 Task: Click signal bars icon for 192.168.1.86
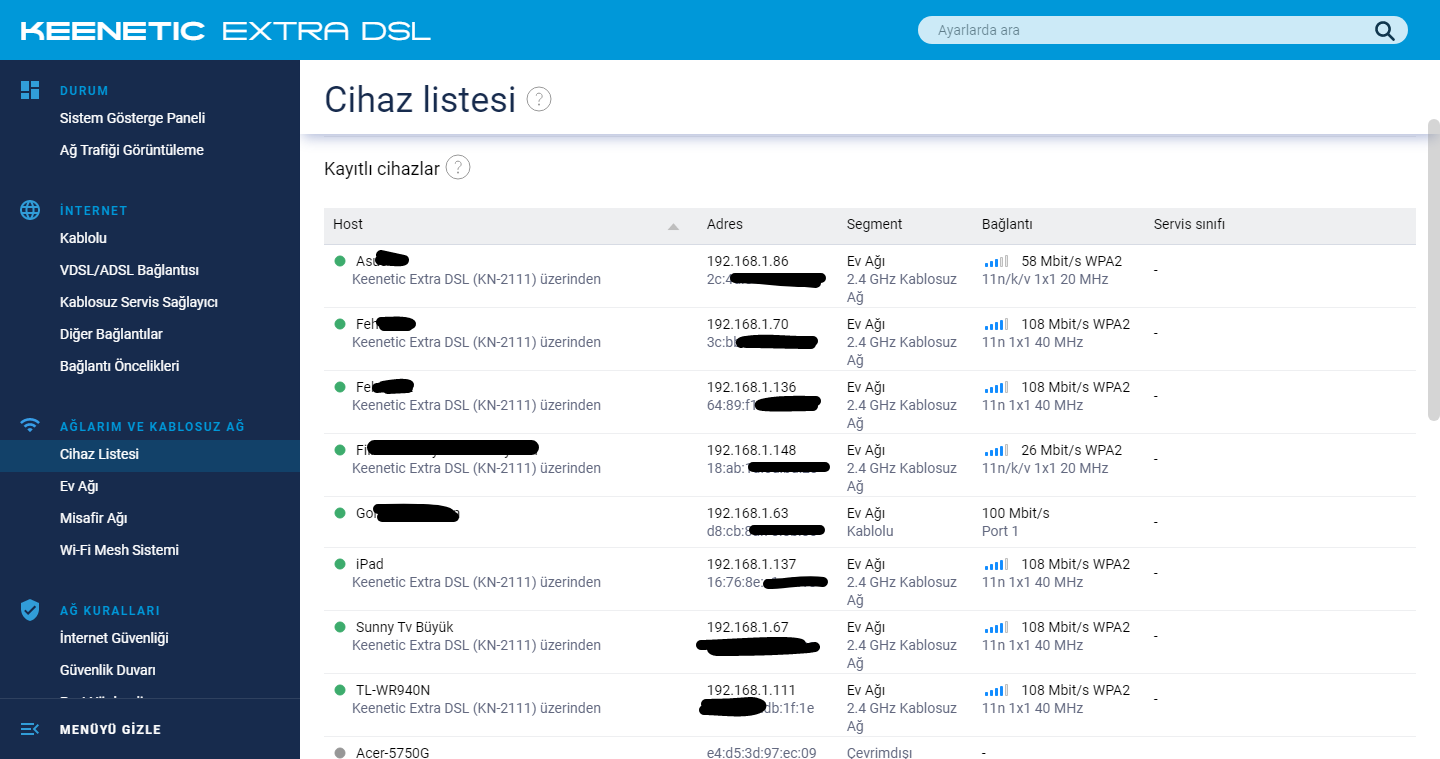[x=996, y=261]
